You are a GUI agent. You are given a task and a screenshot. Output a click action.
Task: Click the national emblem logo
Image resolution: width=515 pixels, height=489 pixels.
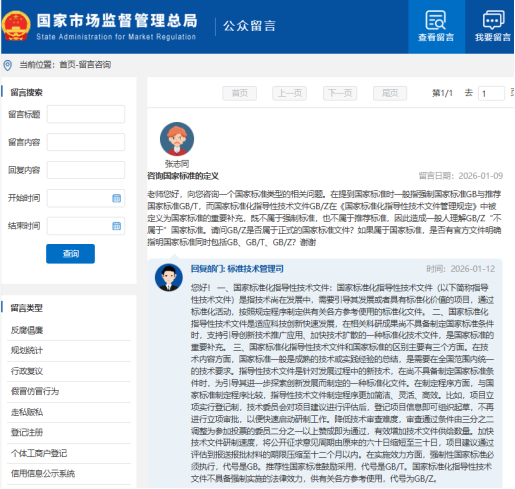pos(16,26)
